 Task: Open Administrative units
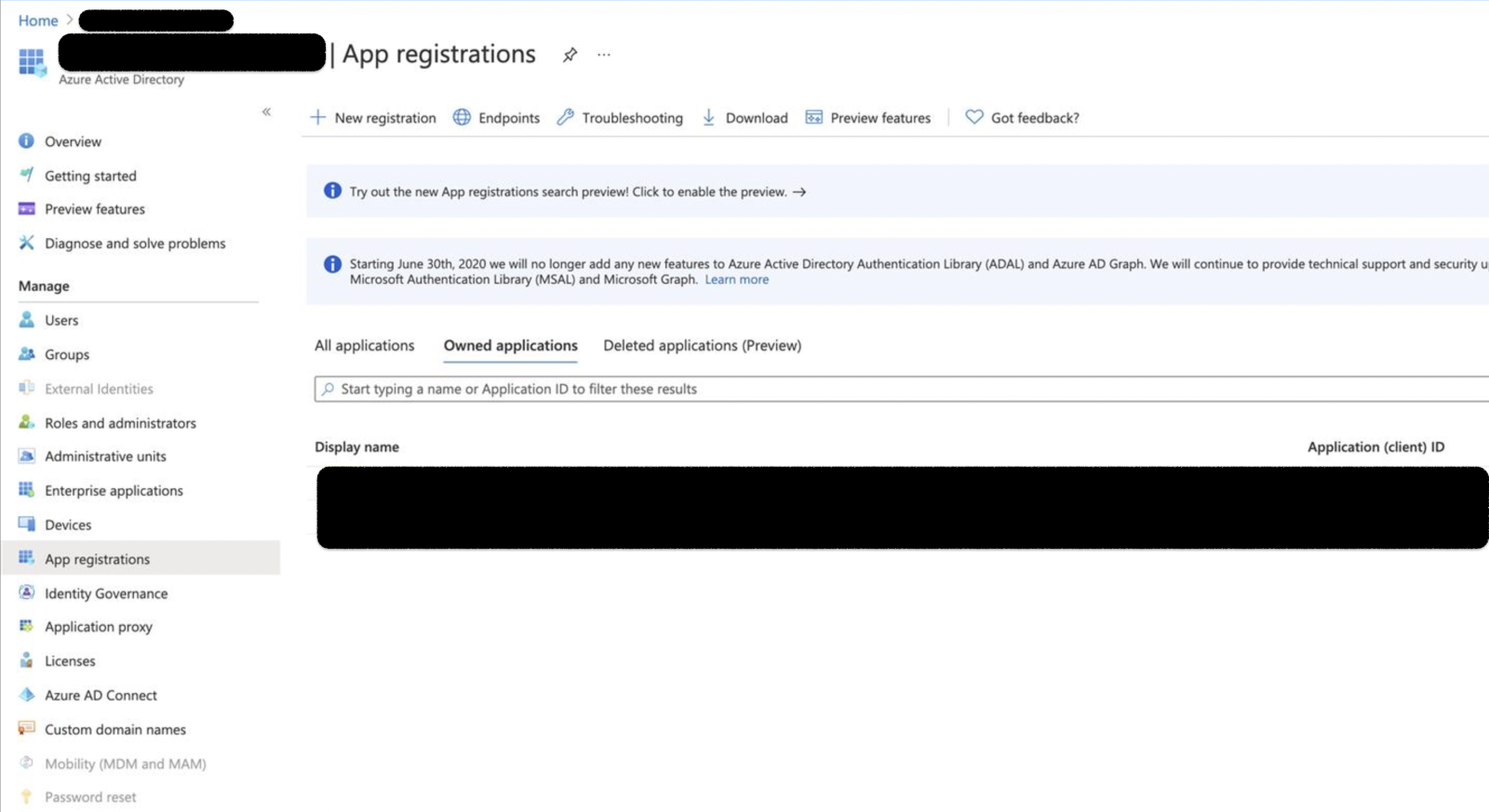(105, 457)
